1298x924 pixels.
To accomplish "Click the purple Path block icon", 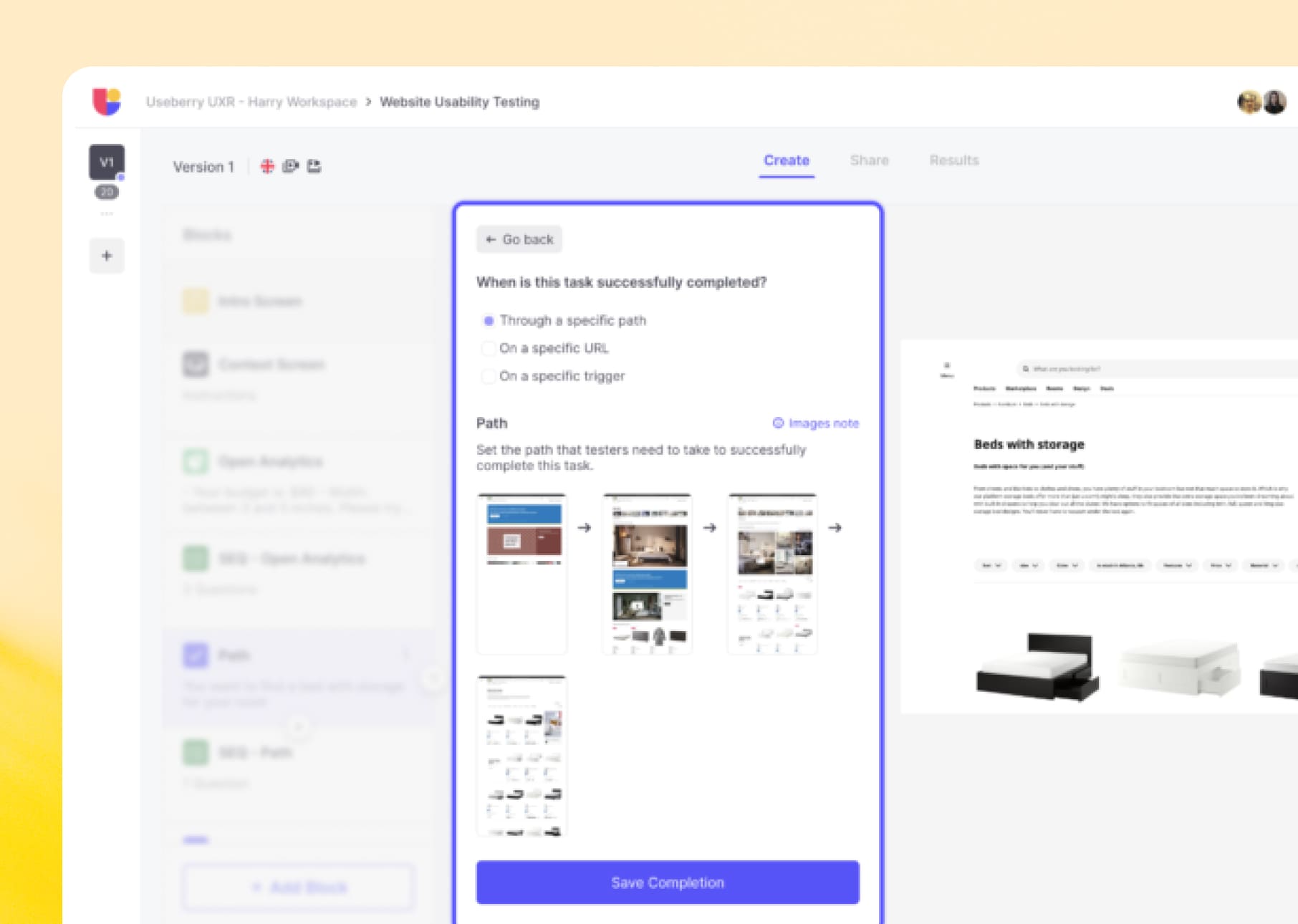I will tap(196, 655).
